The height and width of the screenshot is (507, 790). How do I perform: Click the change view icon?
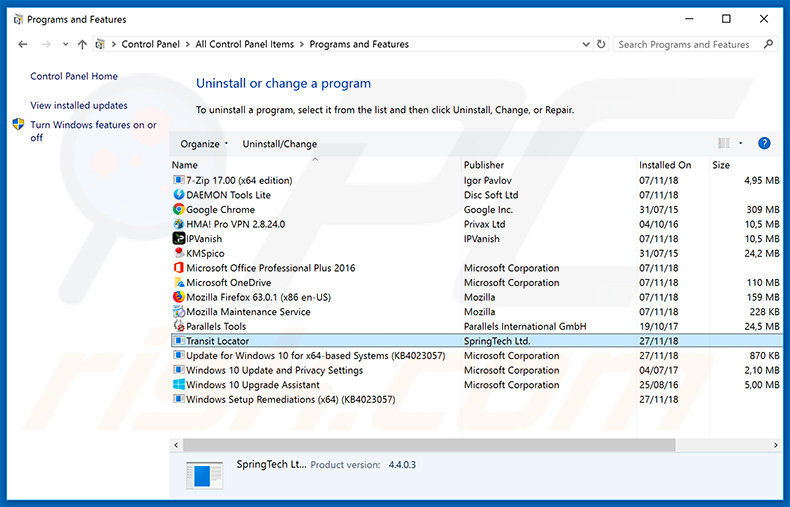click(x=724, y=144)
